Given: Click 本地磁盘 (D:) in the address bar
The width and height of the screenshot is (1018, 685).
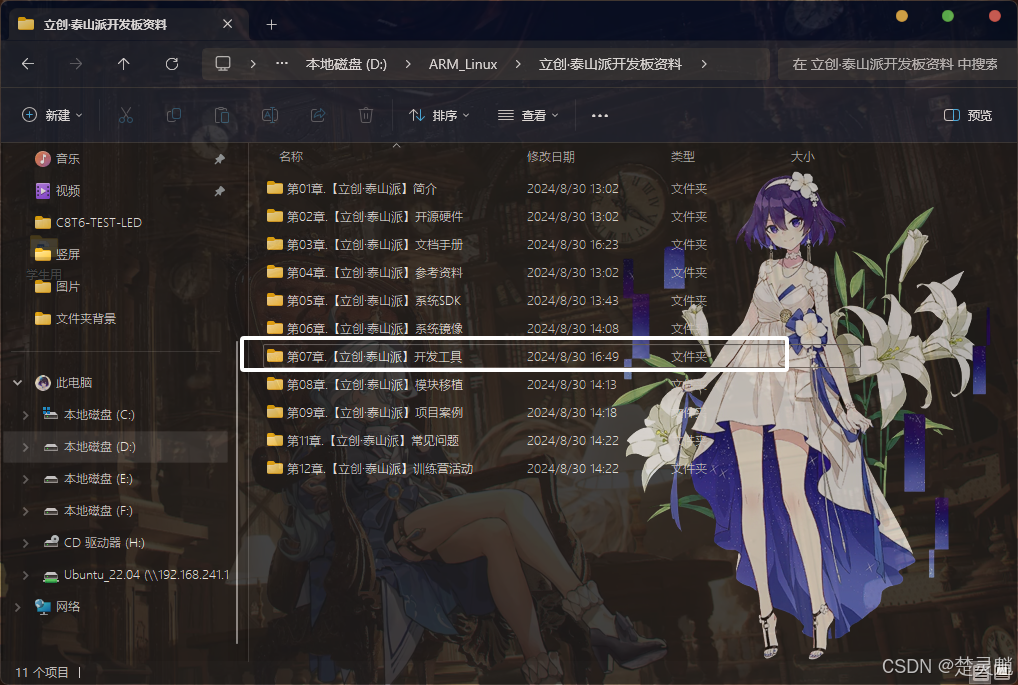Looking at the screenshot, I should 346,64.
